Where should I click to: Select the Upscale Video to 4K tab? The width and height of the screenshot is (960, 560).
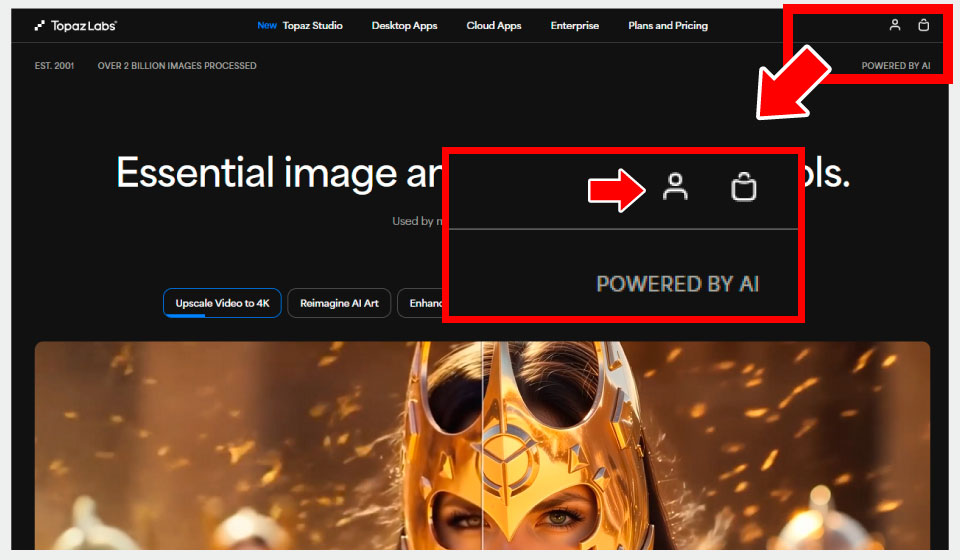click(222, 303)
